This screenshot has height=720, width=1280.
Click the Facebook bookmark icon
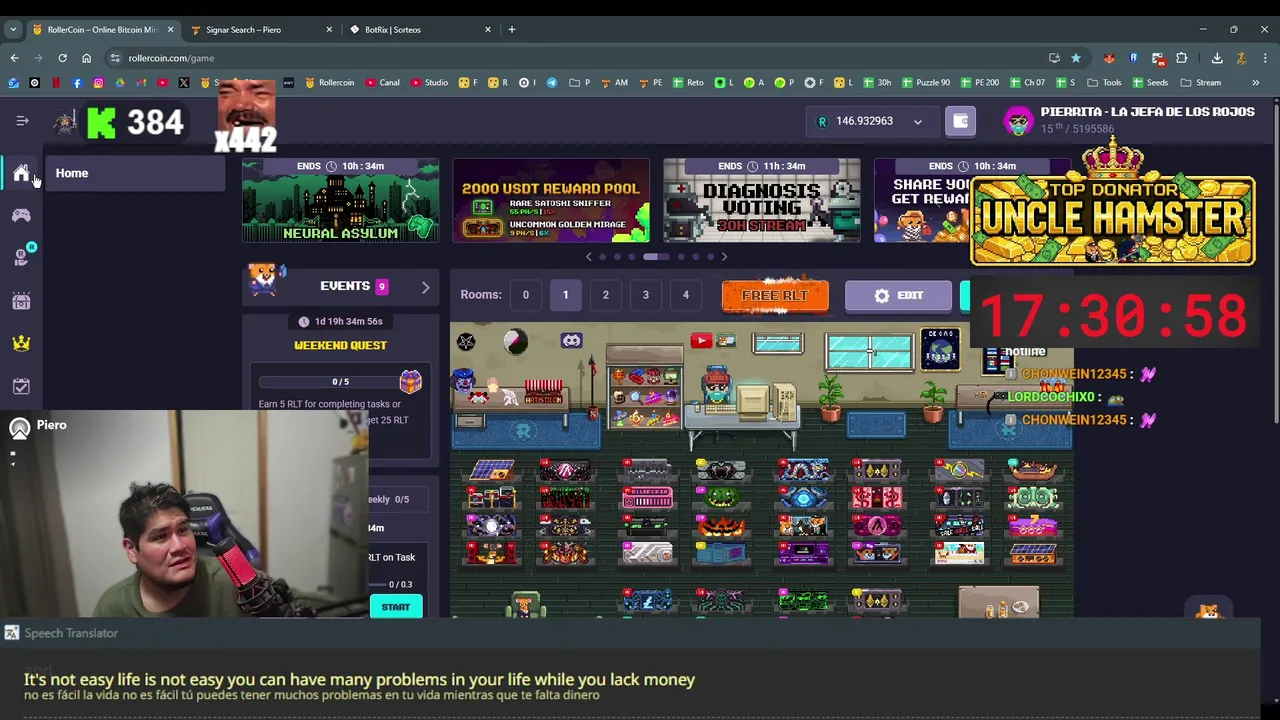77,83
